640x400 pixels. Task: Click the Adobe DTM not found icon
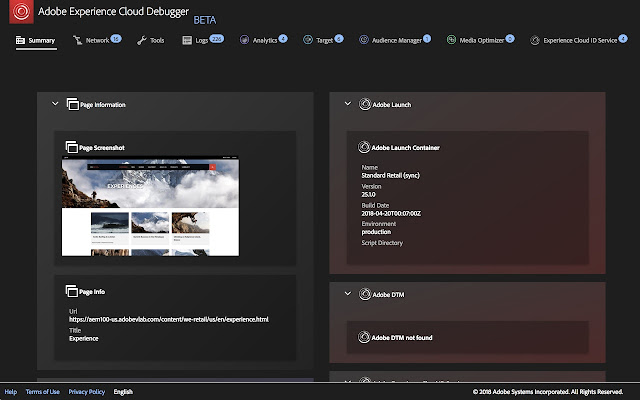[x=364, y=337]
